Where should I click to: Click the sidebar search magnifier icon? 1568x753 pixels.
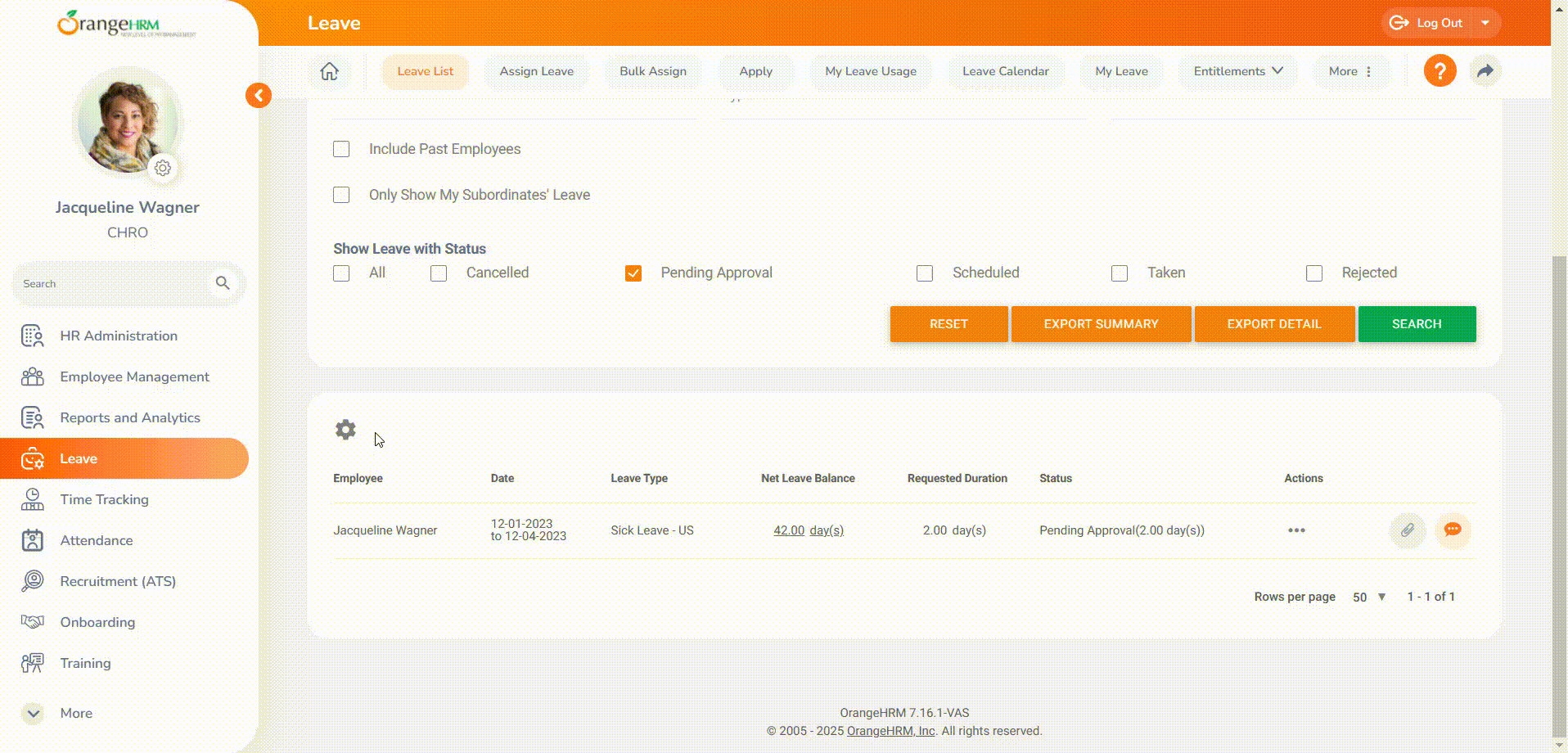point(223,283)
